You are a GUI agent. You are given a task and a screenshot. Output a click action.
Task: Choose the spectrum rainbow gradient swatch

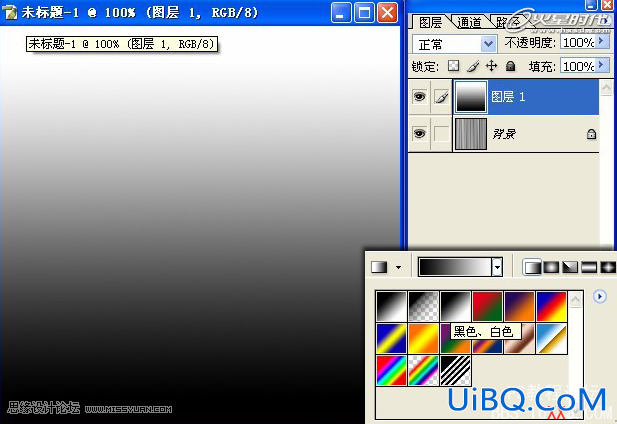(x=391, y=371)
